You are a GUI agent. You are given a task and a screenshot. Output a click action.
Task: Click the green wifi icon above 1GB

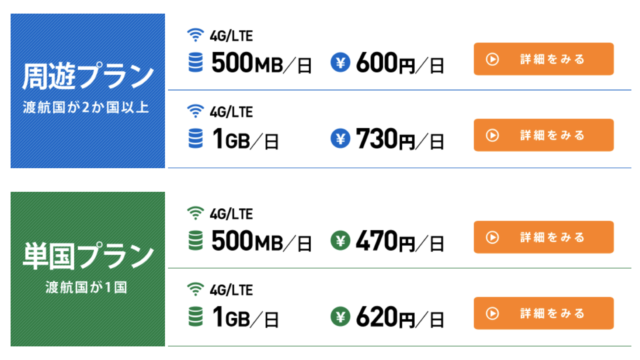196,289
